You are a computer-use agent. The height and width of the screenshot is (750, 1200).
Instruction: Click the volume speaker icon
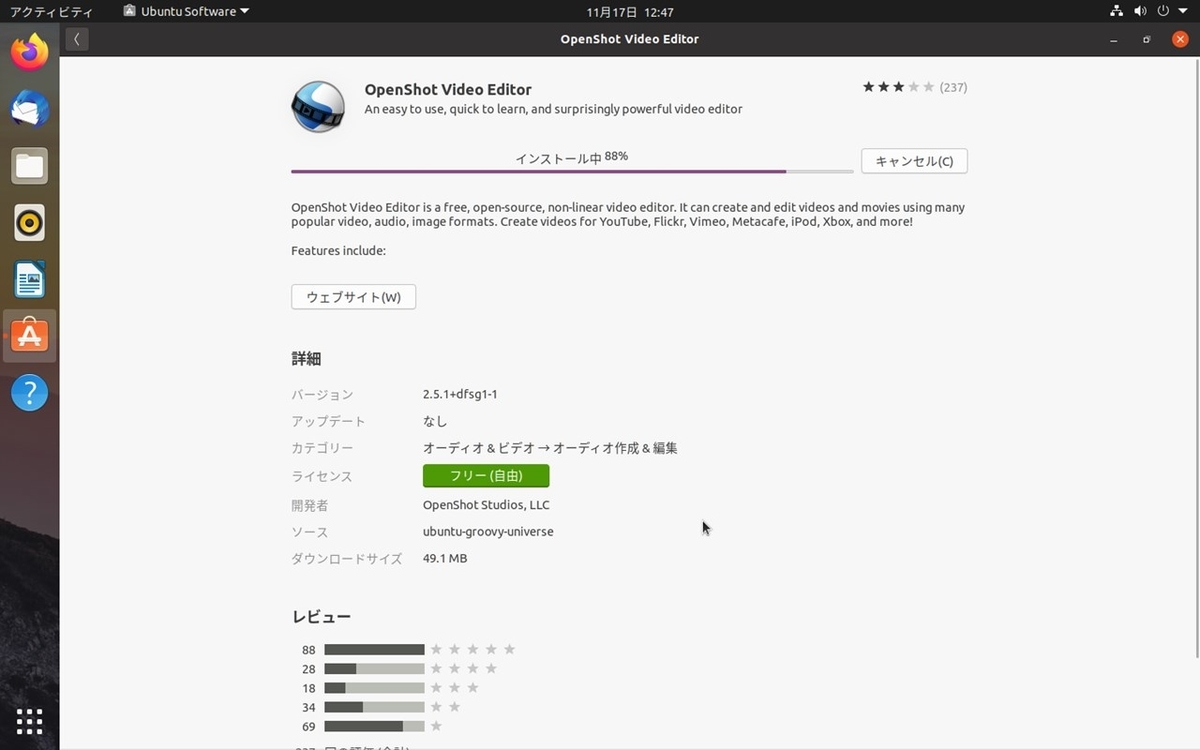pyautogui.click(x=1140, y=12)
